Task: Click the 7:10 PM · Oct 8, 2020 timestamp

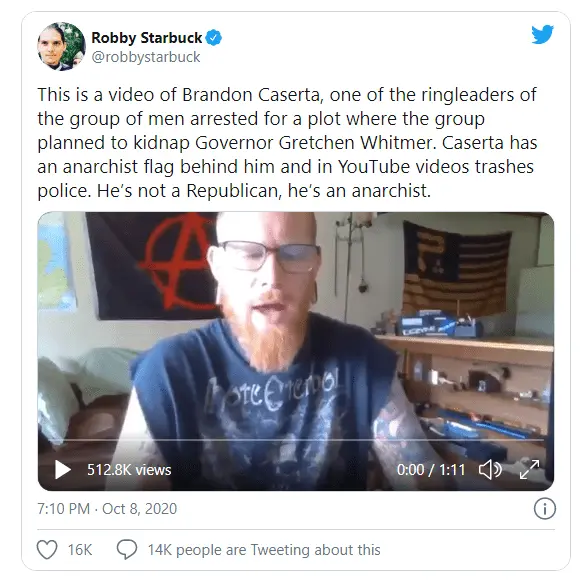Action: pos(107,509)
